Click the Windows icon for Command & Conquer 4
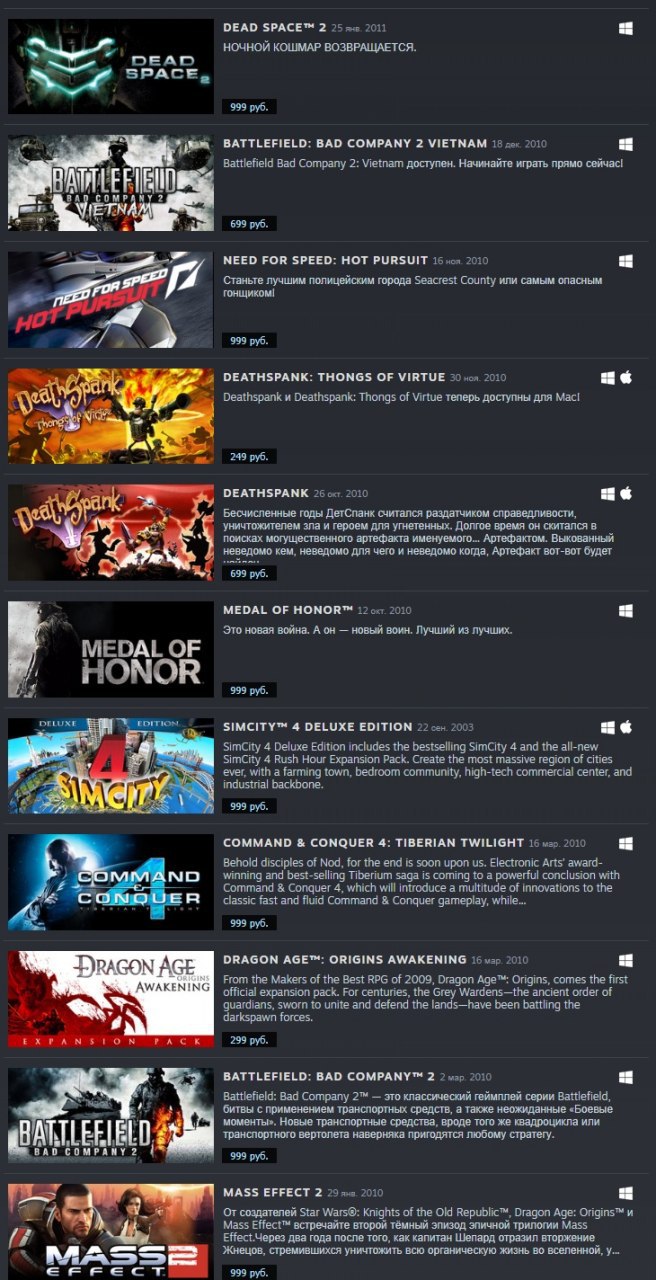 (625, 843)
